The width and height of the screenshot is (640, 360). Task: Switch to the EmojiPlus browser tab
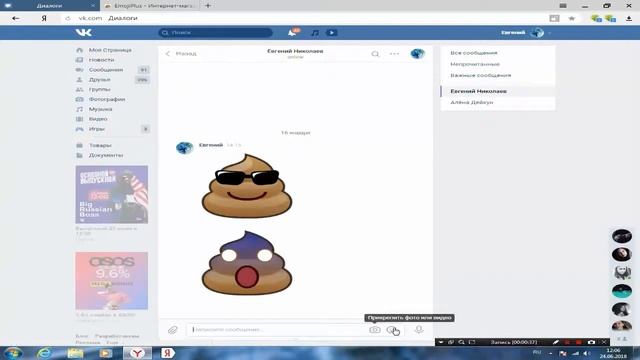[x=150, y=6]
